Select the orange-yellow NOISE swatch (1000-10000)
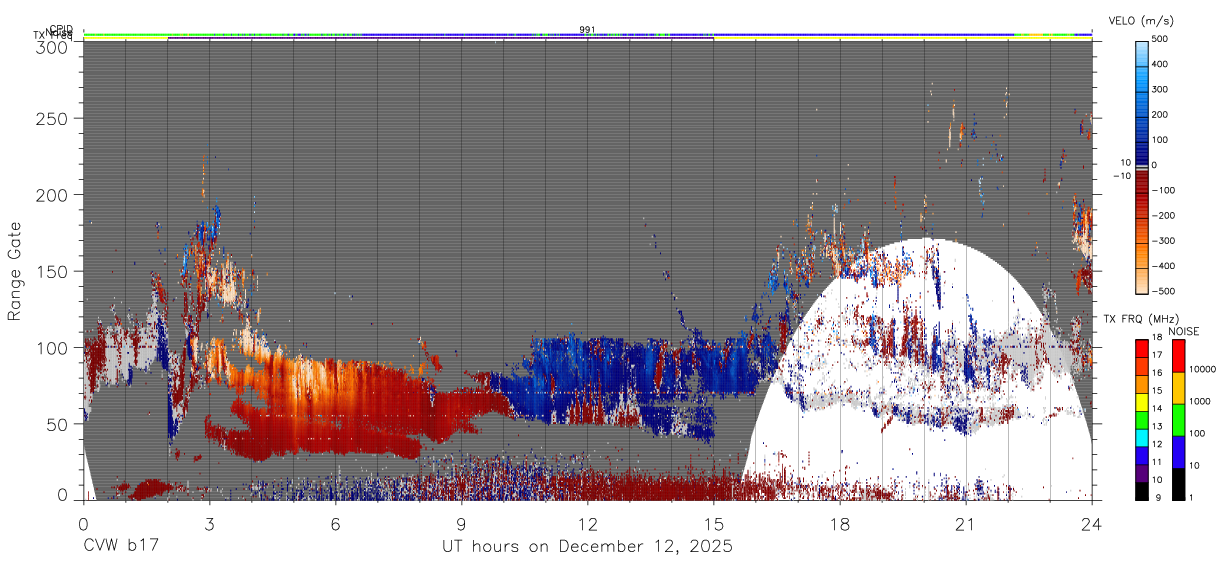 coord(1178,388)
